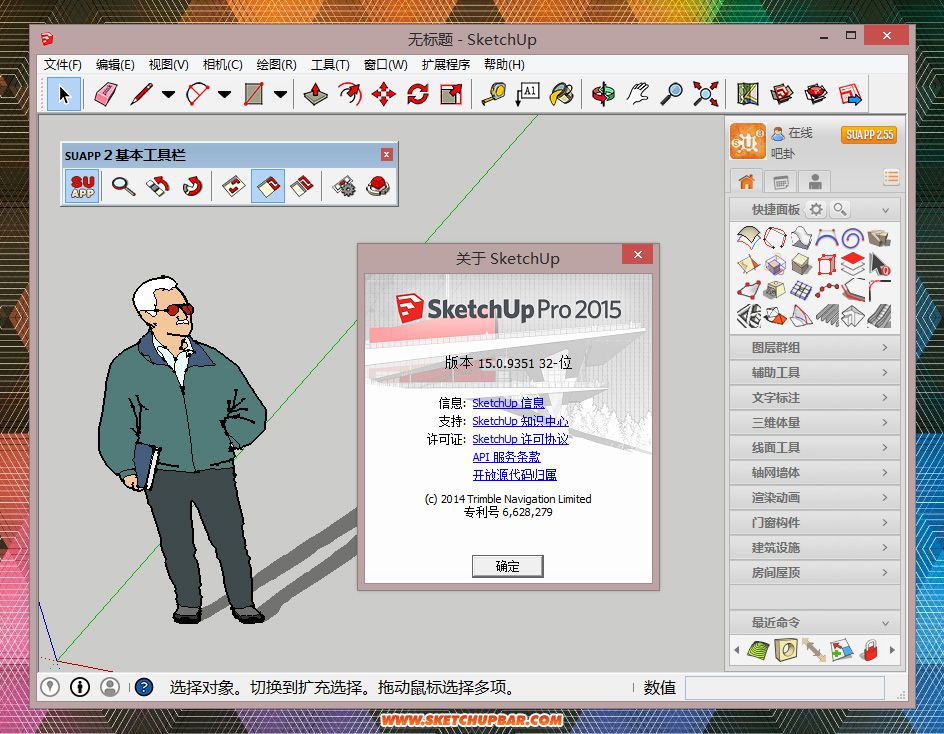
Task: Activate the Arc drawing tool
Action: (197, 94)
